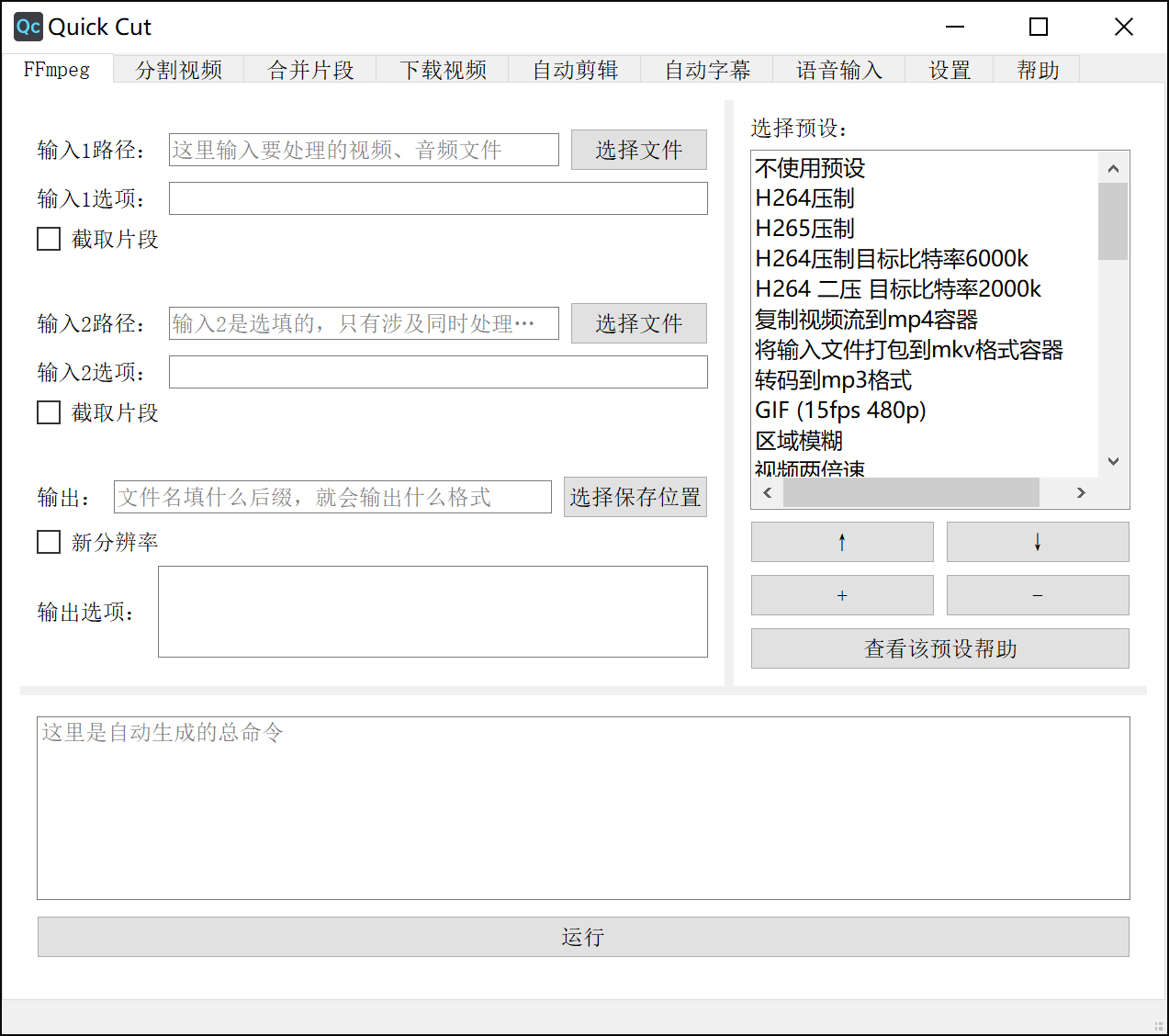
Task: Click the move preset up arrow button
Action: coord(841,542)
